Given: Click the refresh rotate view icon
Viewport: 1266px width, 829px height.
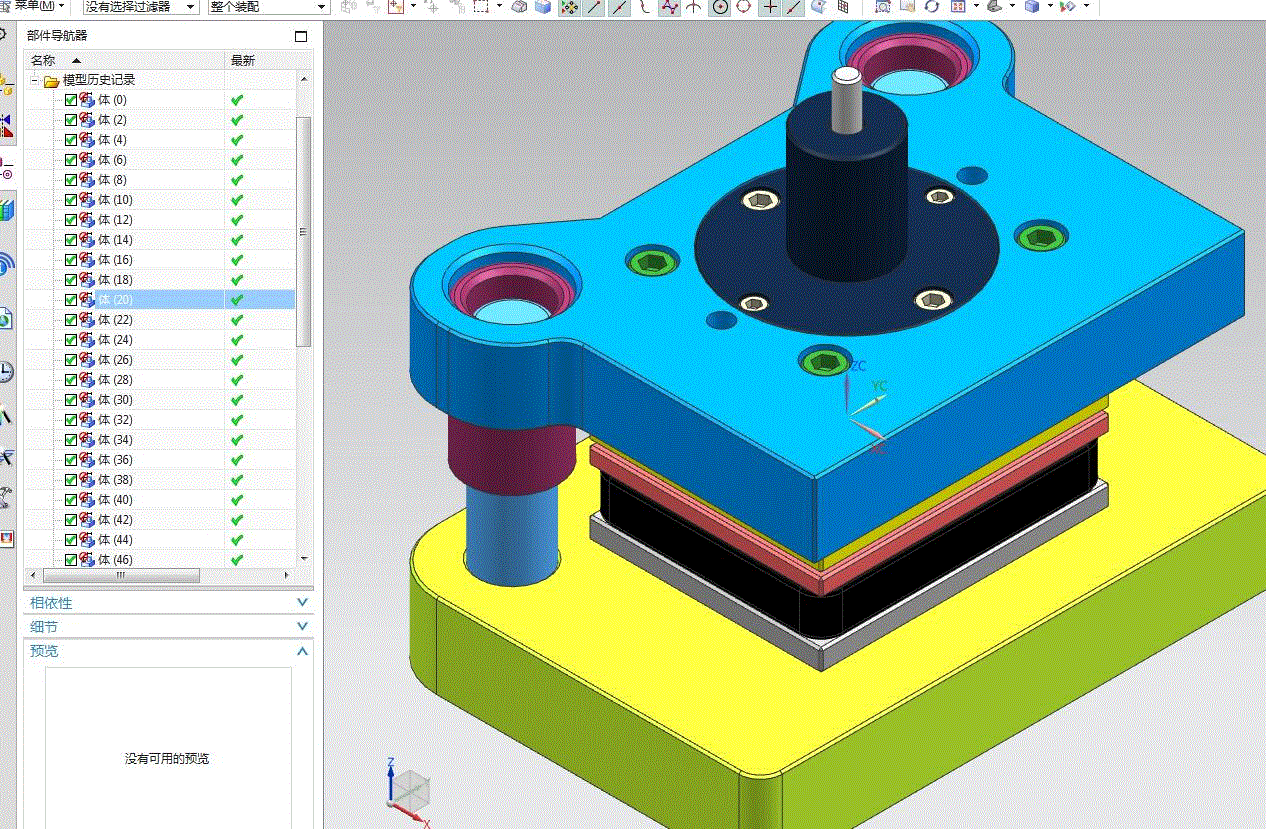Looking at the screenshot, I should 931,7.
